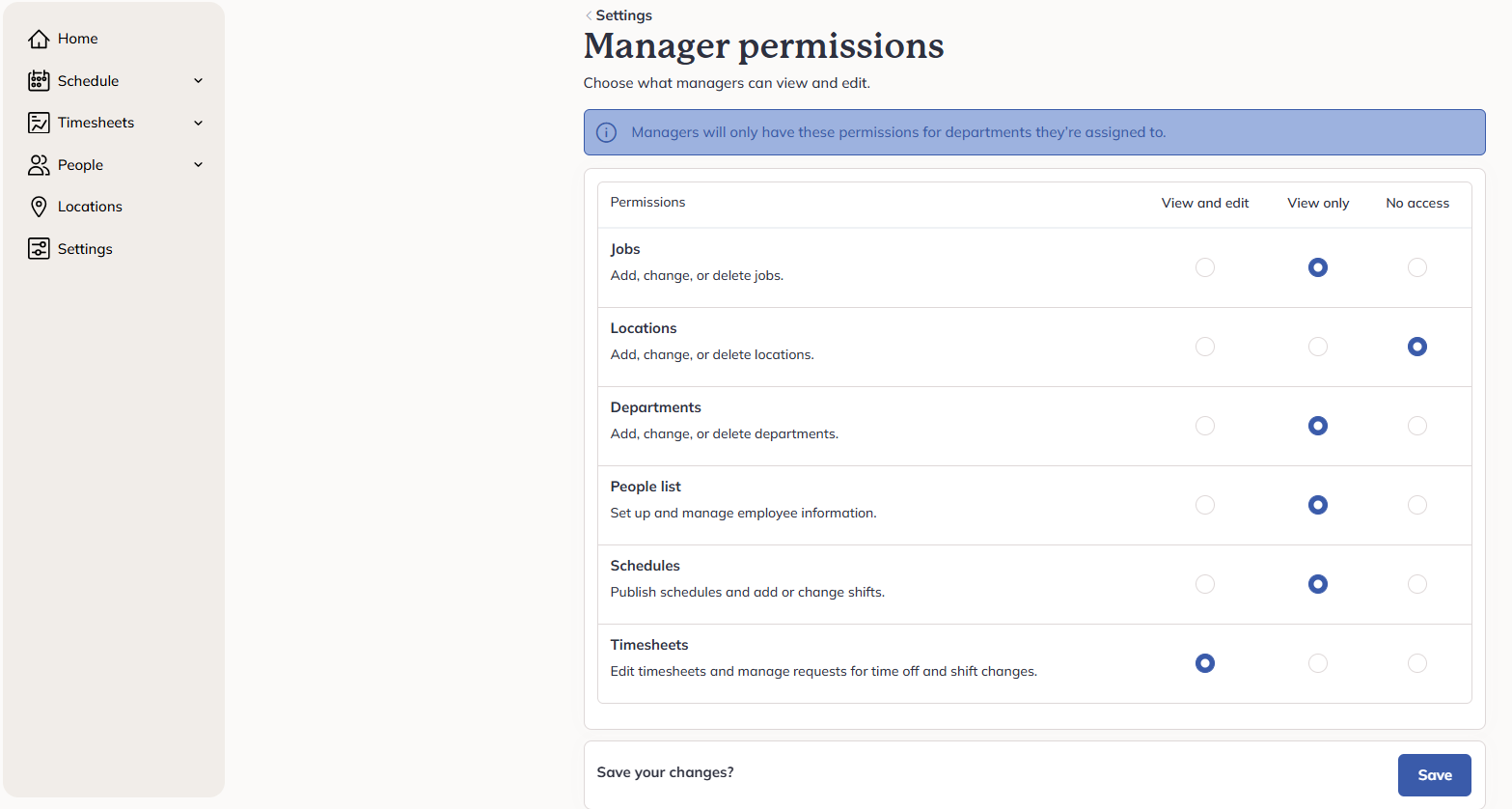
Task: Click the 'Edit timesheets and manage requests' description
Action: coord(824,671)
